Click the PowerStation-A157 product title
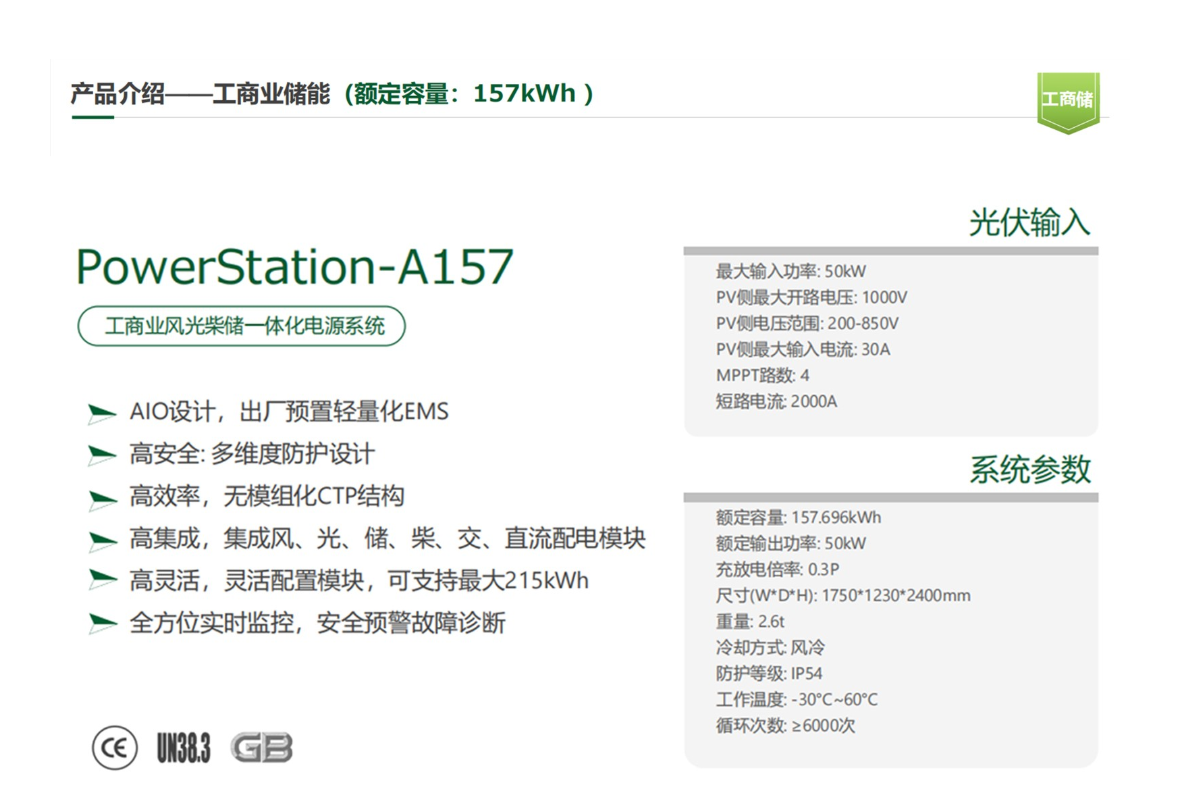Screen dimensions: 1191x810 295,267
